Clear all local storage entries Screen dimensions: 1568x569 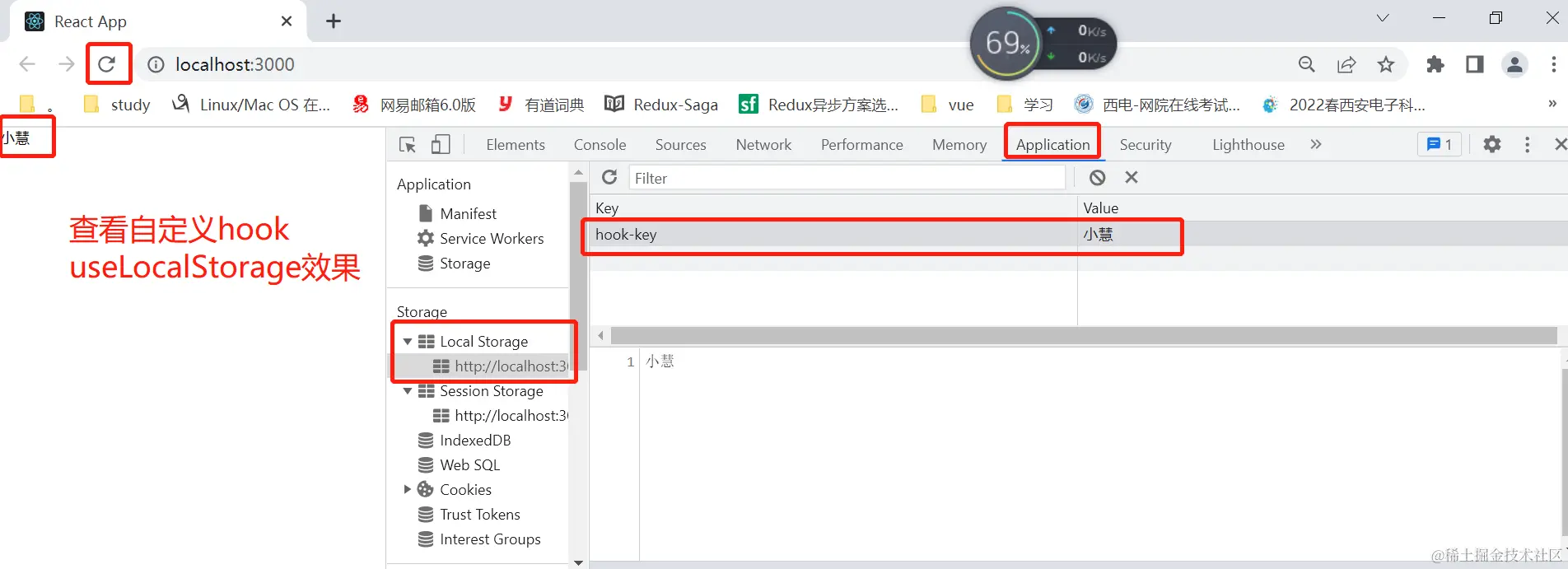click(x=1097, y=177)
